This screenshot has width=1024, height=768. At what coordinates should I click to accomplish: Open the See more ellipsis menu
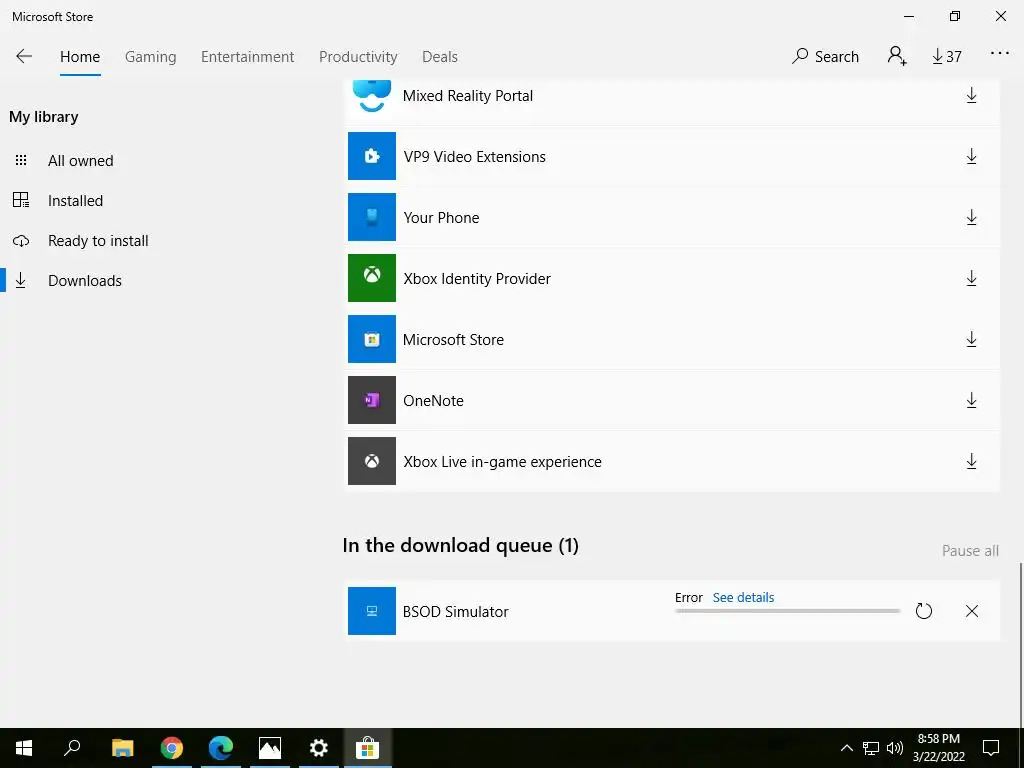point(1000,54)
